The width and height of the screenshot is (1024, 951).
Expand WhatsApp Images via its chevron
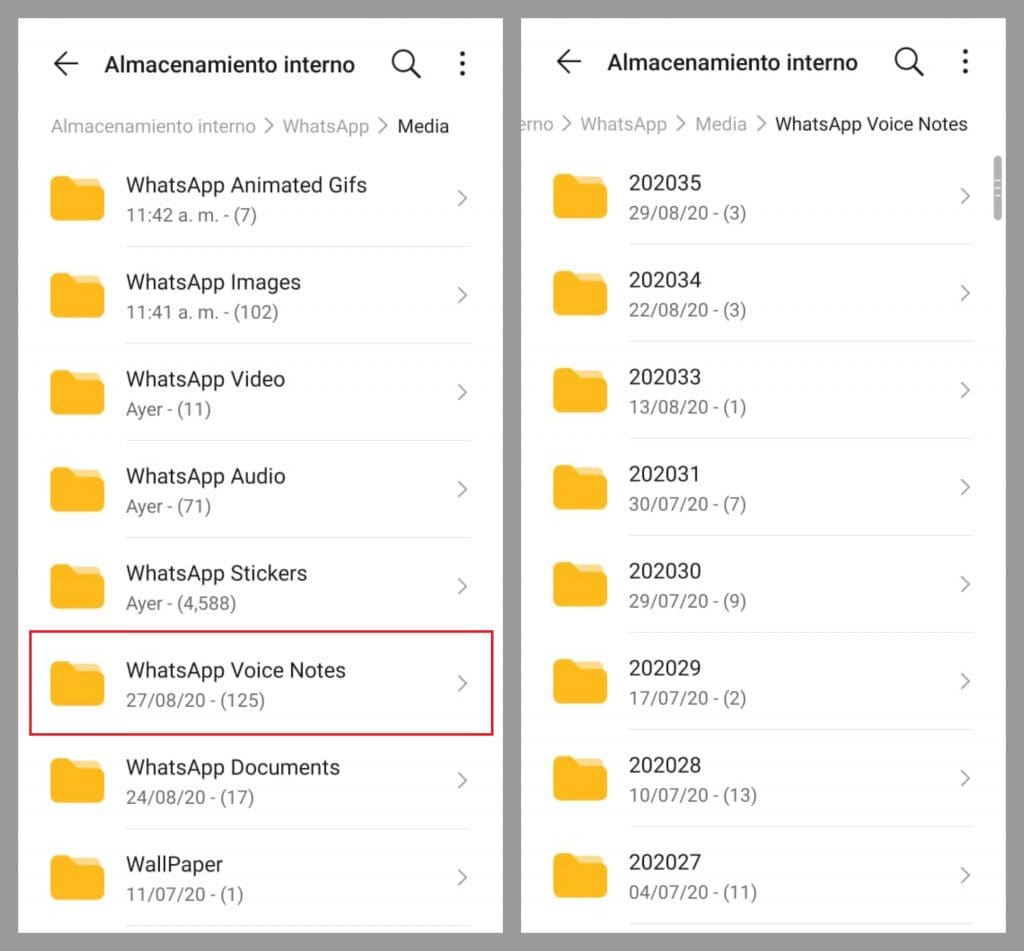click(x=462, y=295)
